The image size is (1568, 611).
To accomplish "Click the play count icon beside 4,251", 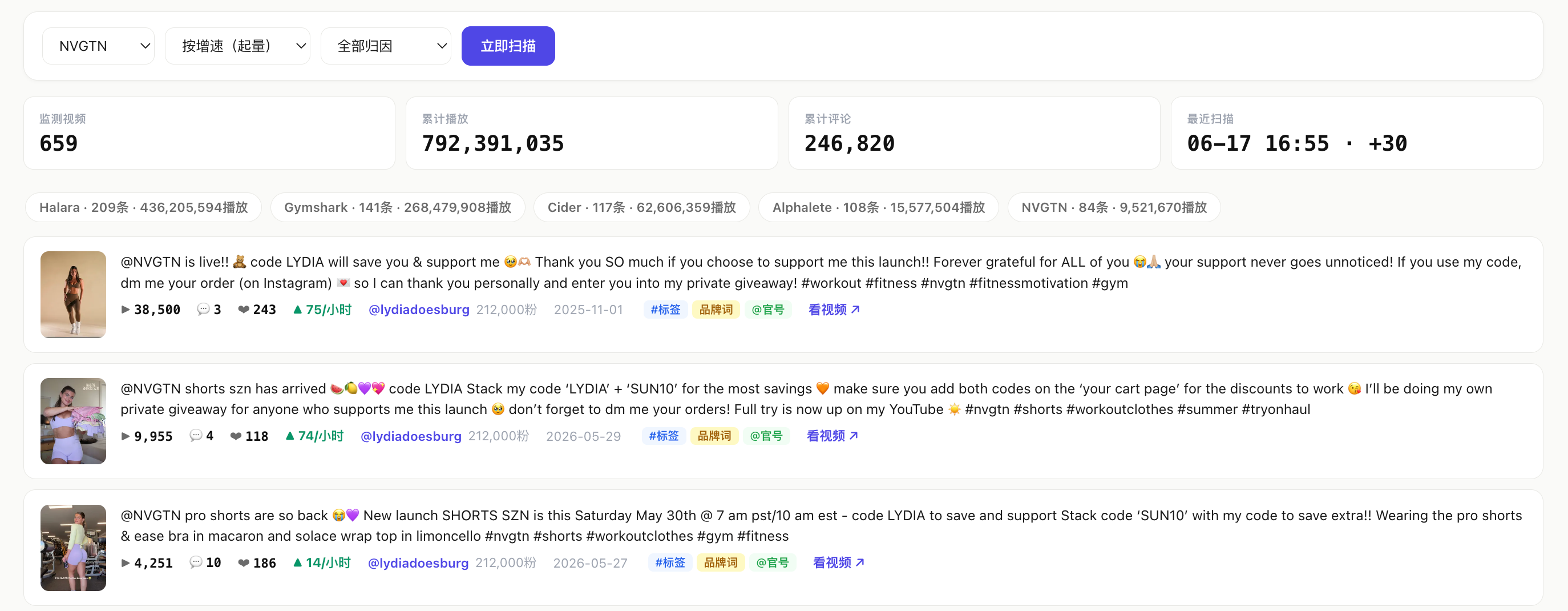I will coord(126,563).
